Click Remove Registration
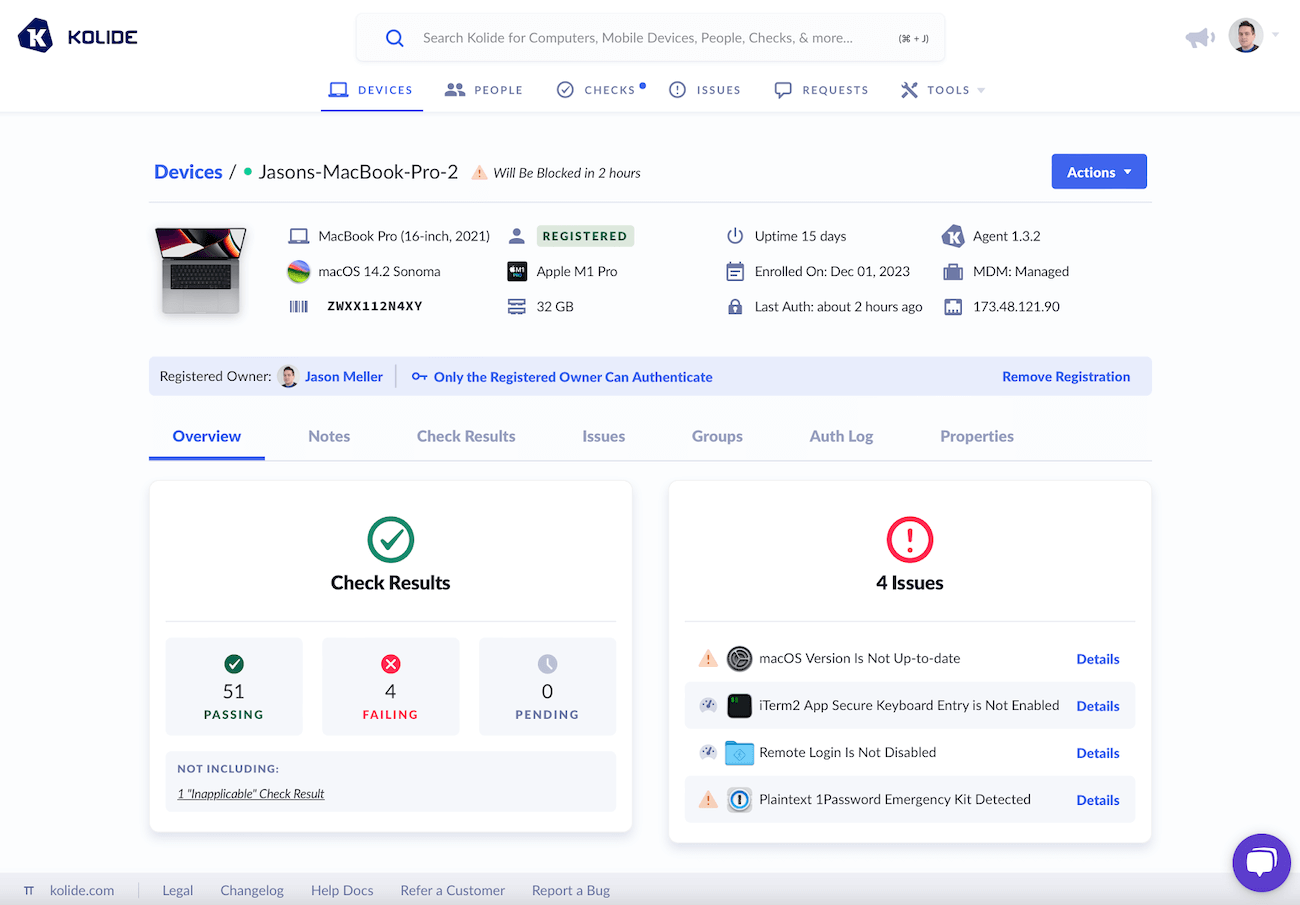The image size is (1300, 905). tap(1066, 376)
